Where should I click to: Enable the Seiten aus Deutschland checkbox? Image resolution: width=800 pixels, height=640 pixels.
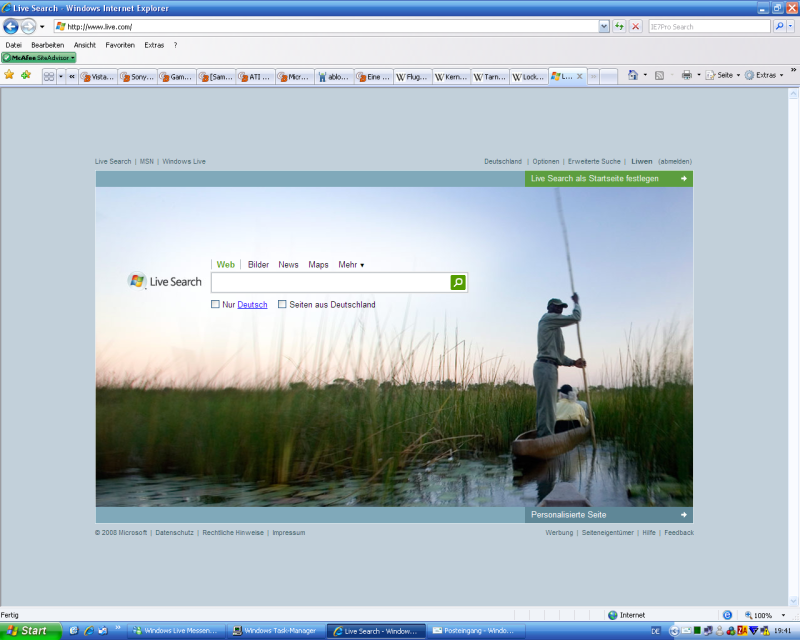[282, 304]
